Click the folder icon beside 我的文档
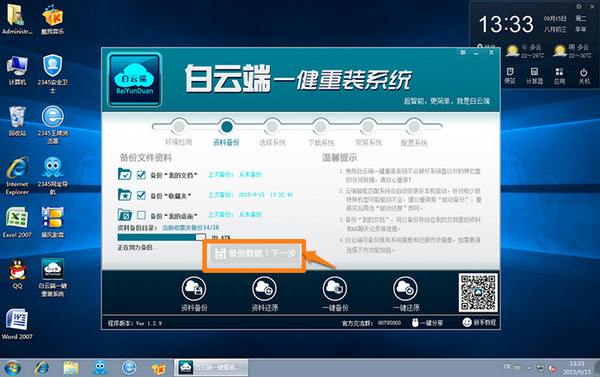The height and width of the screenshot is (377, 600). [x=125, y=174]
